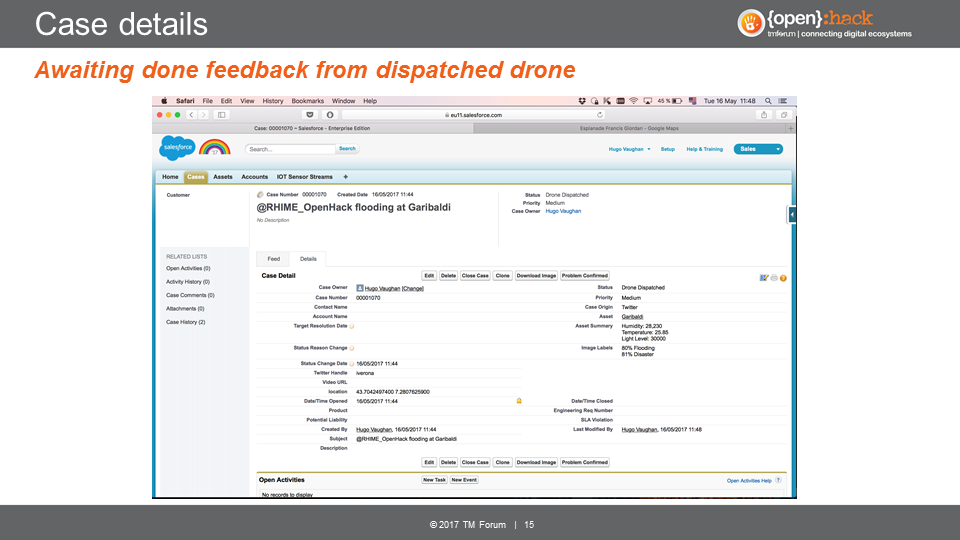This screenshot has width=960, height=540.
Task: Open the Open Activities Help link
Action: pos(749,481)
